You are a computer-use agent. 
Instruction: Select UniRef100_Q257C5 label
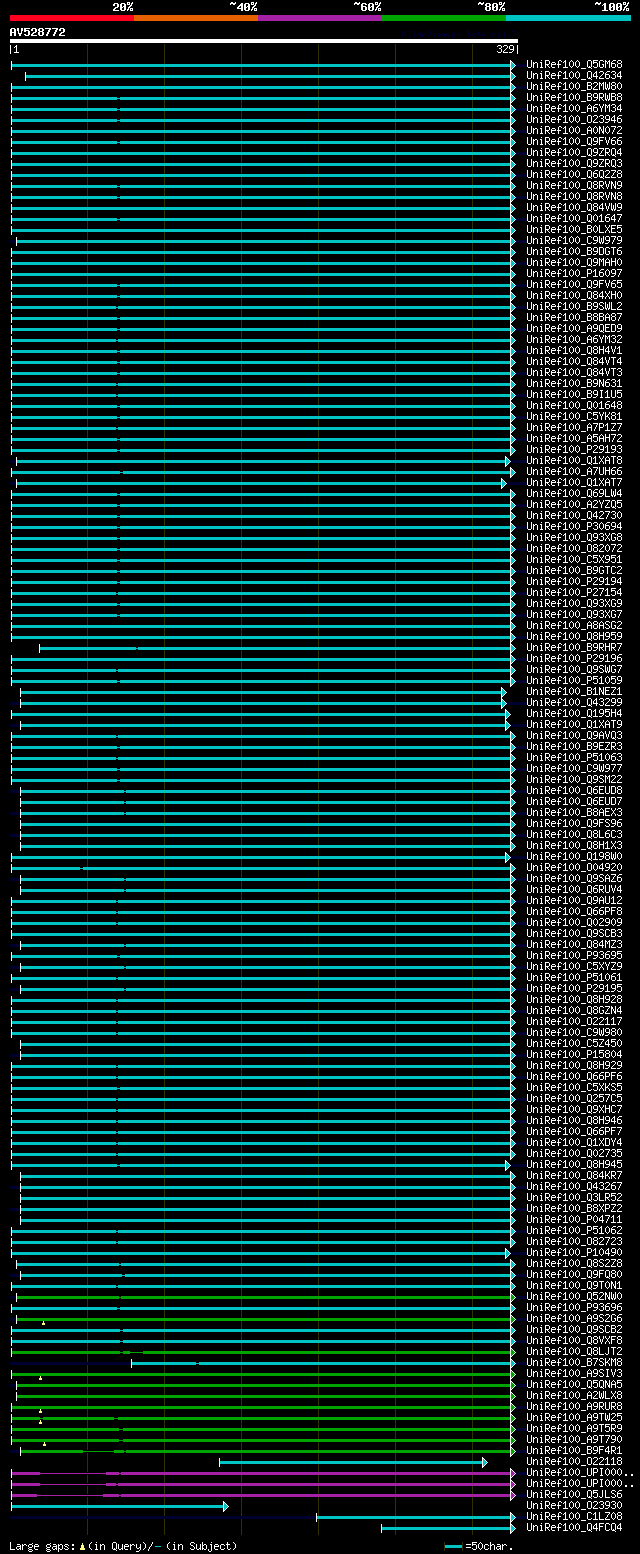click(574, 1098)
